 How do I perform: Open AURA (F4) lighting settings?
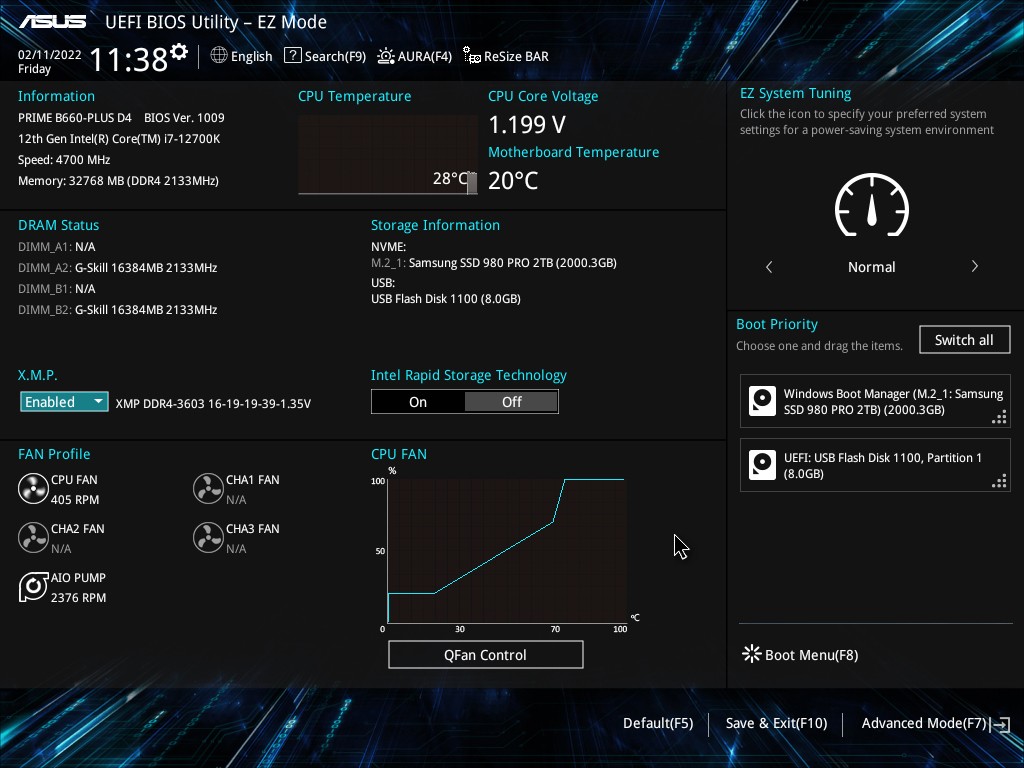point(414,56)
